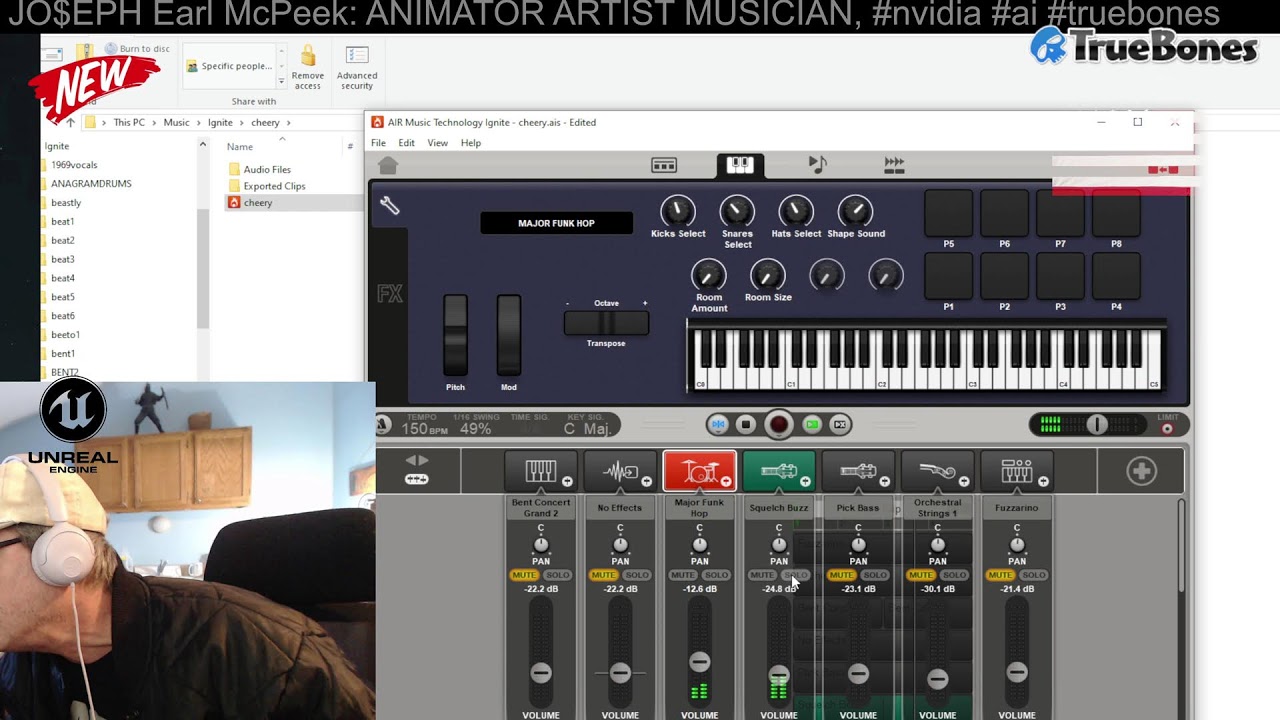Open the step sequence arranger icon
Viewport: 1280px width, 720px height.
[894, 165]
